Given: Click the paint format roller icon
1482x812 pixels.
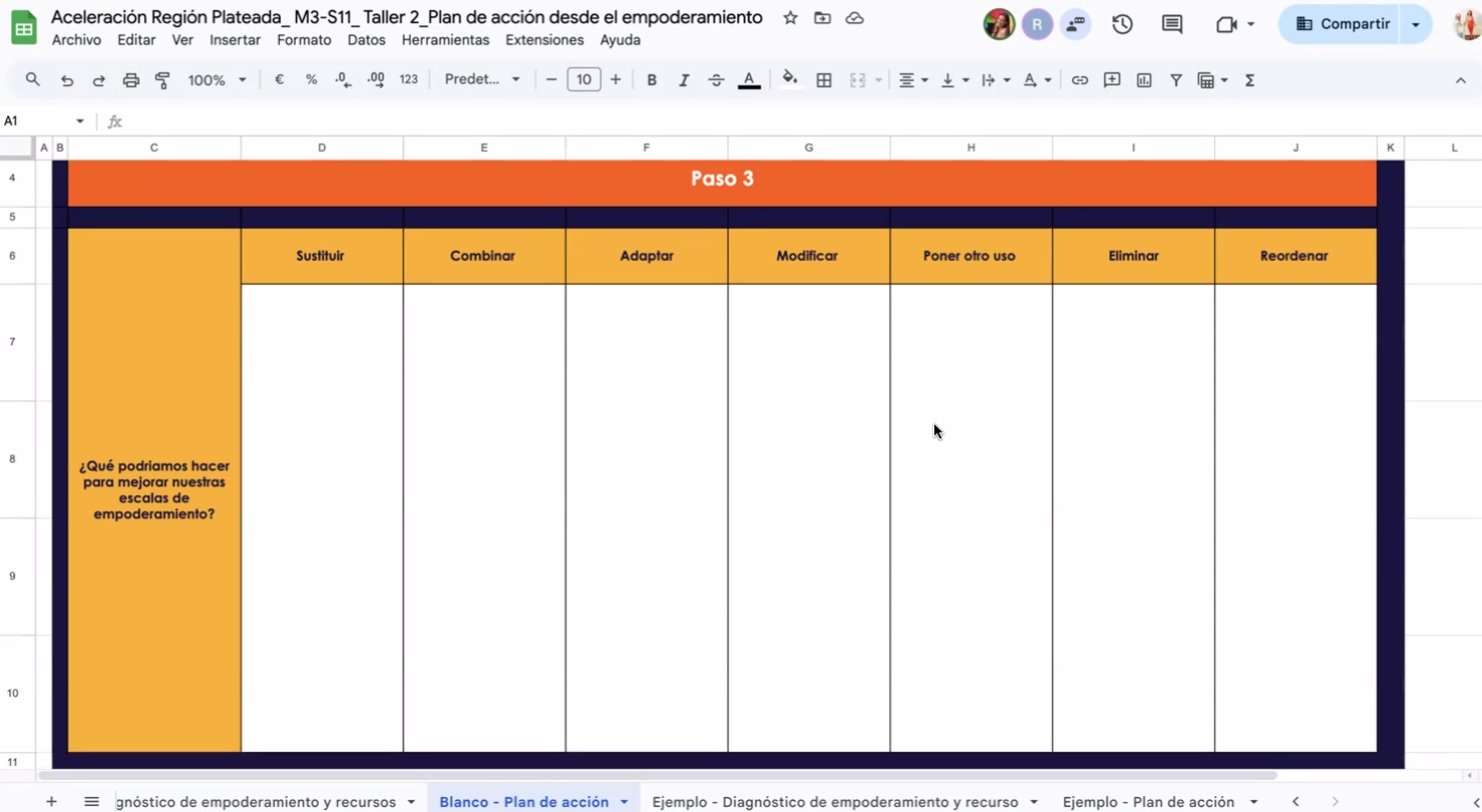Looking at the screenshot, I should click(x=163, y=80).
